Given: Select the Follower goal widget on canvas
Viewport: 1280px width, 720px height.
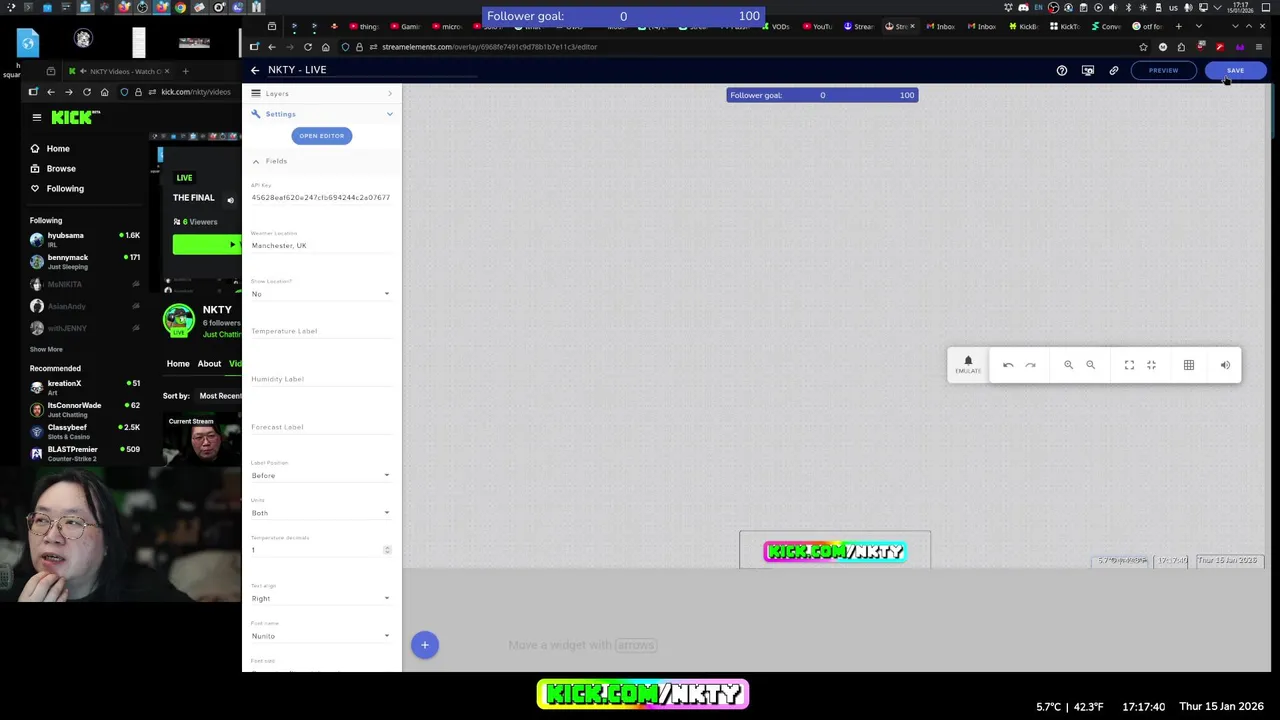Looking at the screenshot, I should click(822, 95).
